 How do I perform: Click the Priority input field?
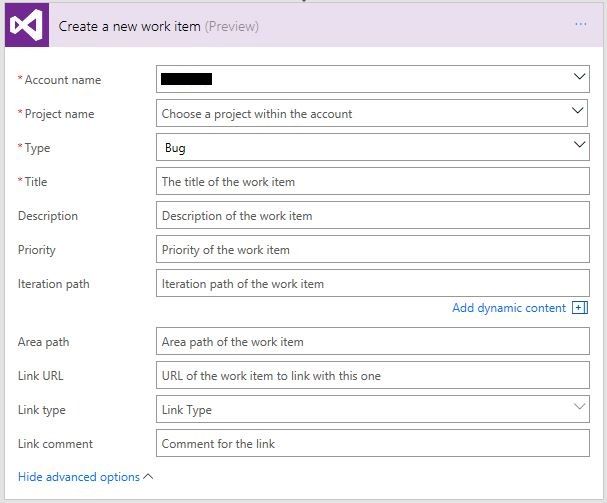point(373,249)
